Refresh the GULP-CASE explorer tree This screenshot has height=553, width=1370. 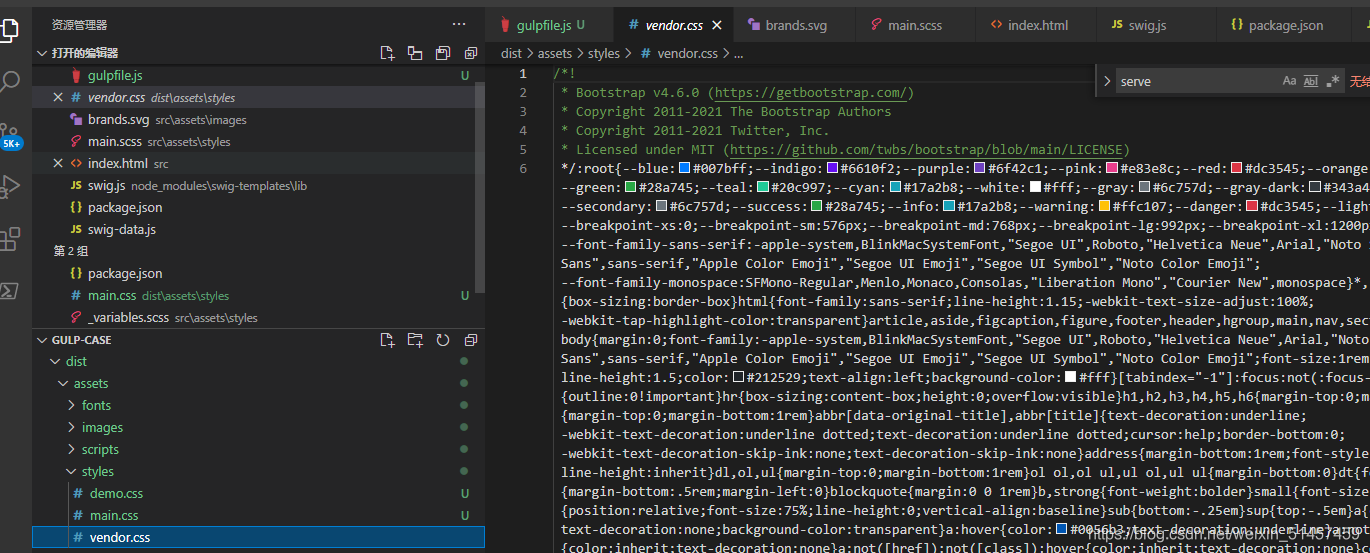click(443, 340)
